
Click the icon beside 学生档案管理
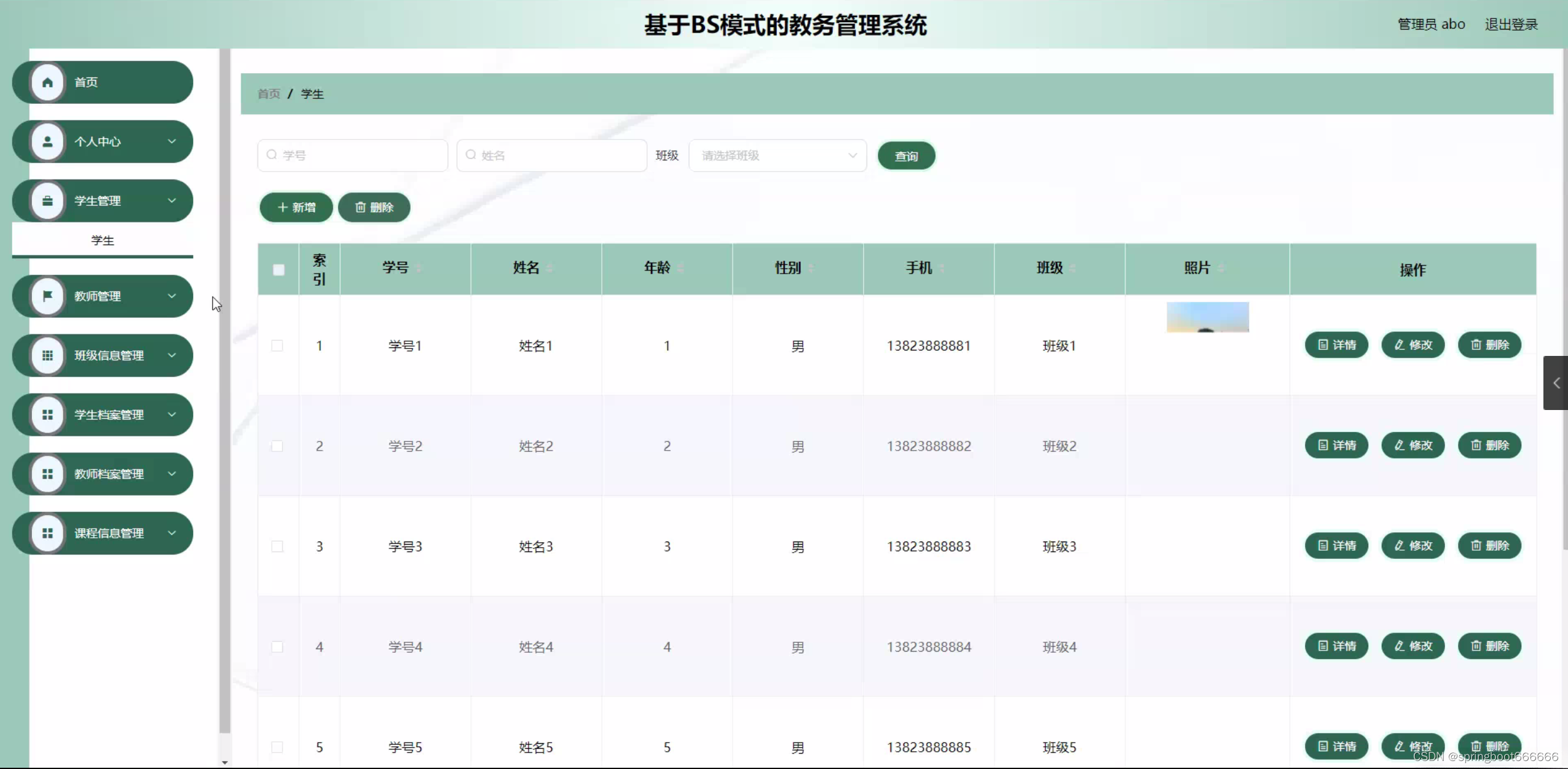[47, 415]
